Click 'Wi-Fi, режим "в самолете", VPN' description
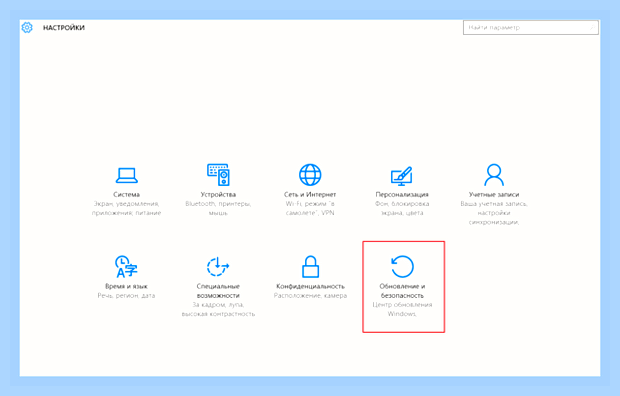Screen dimensions: 620x396 pyautogui.click(x=310, y=208)
